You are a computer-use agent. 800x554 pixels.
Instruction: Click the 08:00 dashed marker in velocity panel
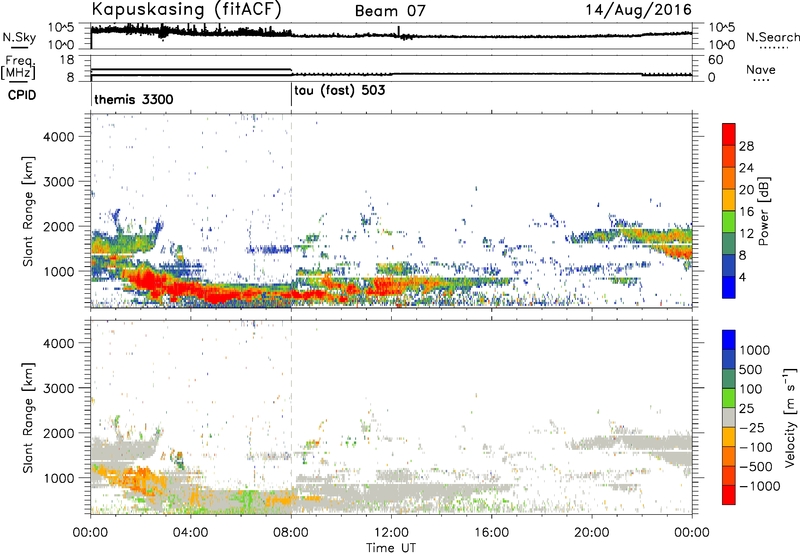pos(291,416)
